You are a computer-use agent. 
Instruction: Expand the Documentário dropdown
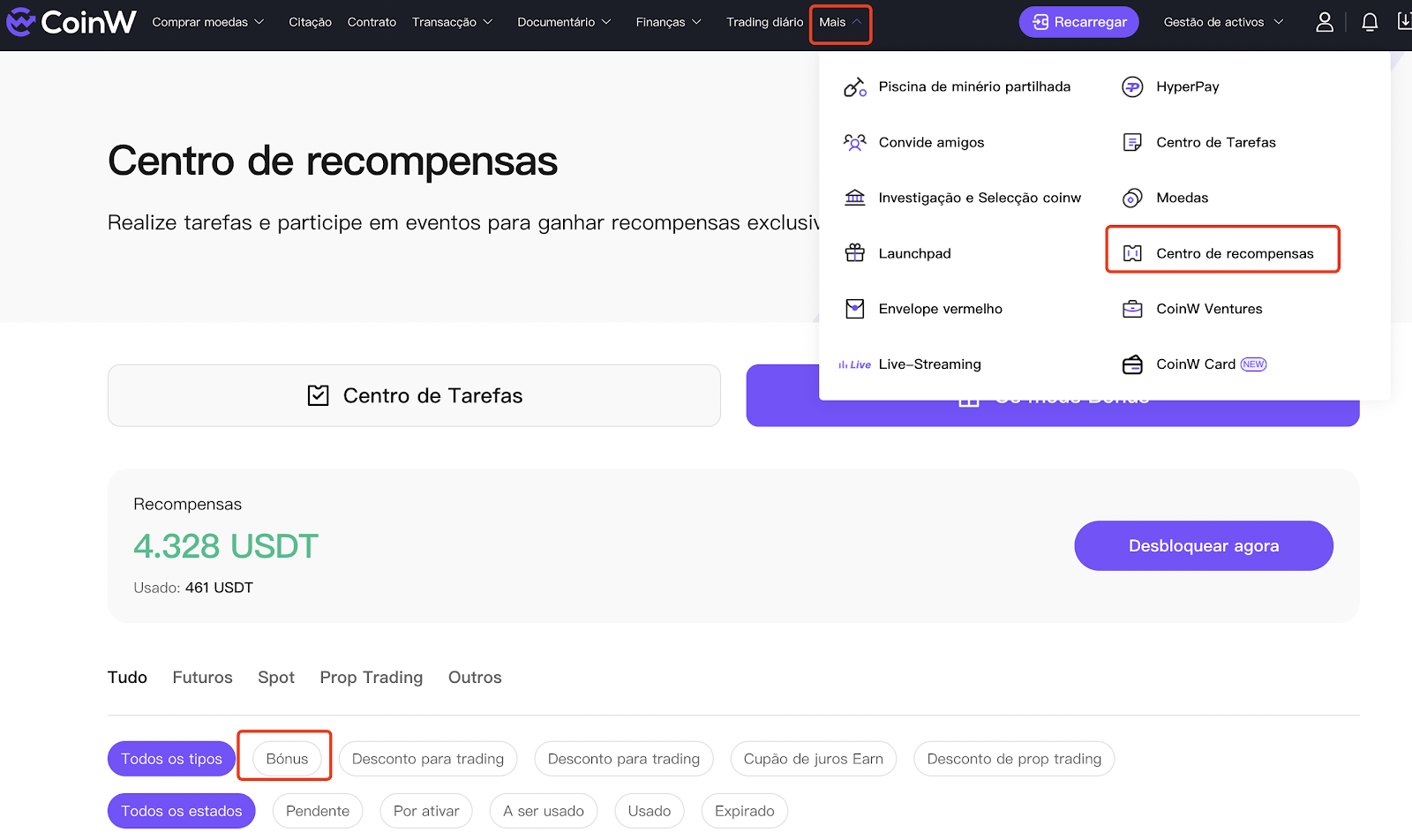[x=564, y=22]
